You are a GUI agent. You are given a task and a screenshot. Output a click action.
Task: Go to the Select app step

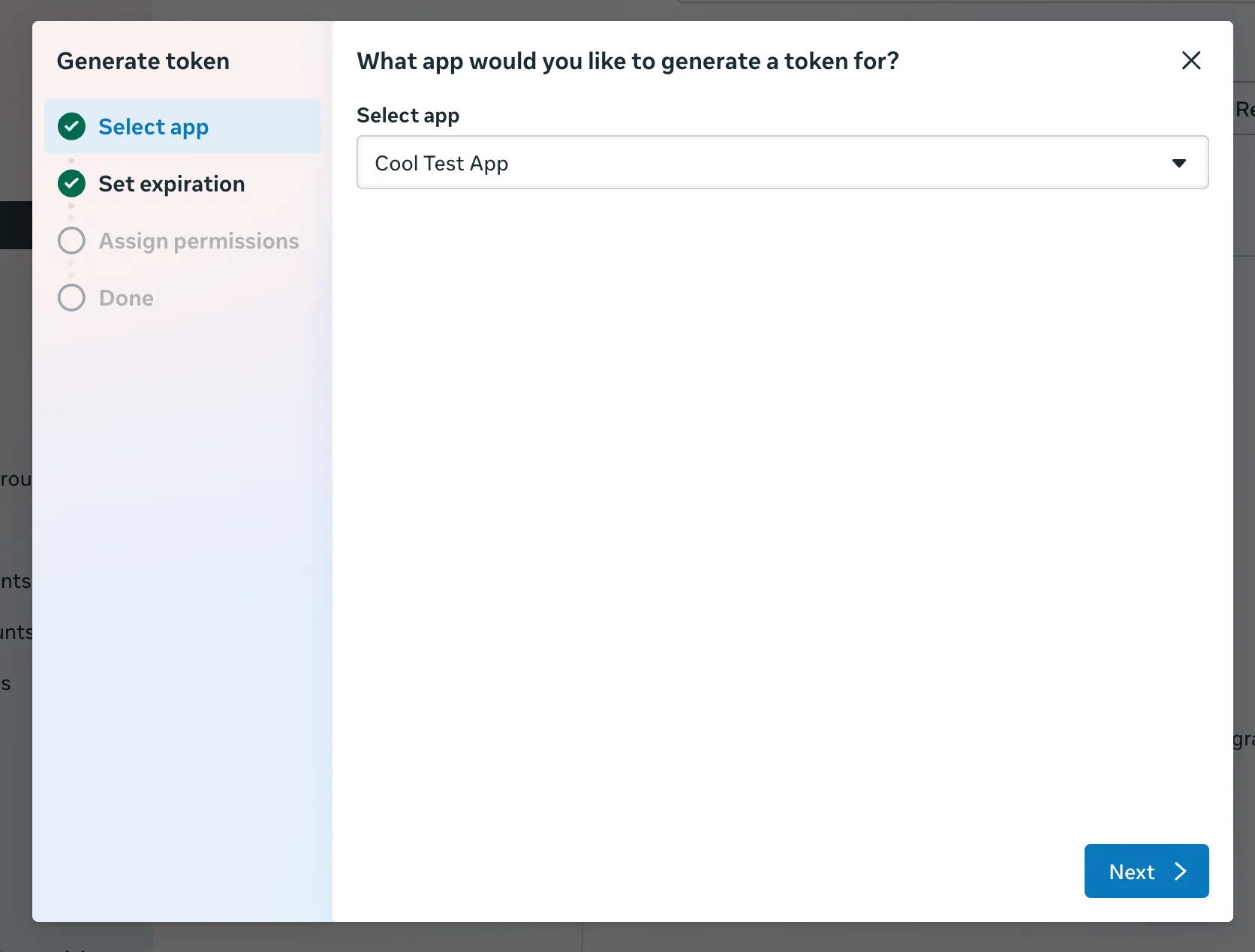tap(182, 126)
